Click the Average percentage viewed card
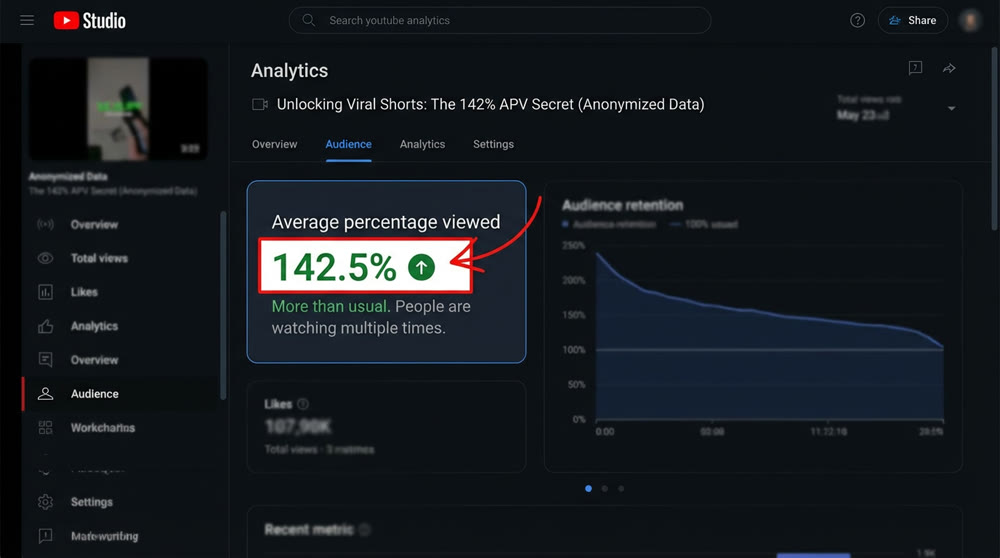 386,272
